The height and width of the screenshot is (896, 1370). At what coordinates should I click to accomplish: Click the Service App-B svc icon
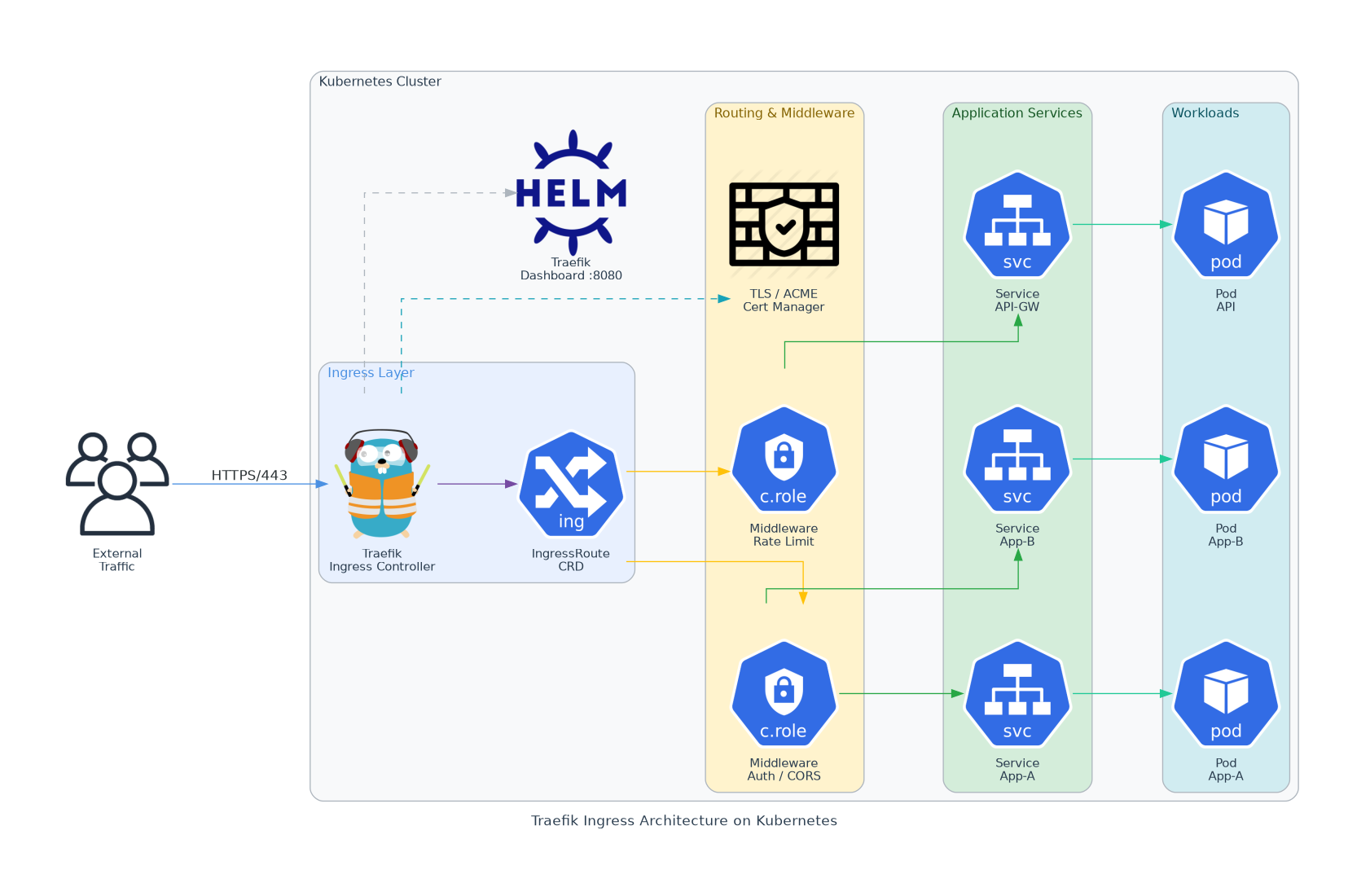pyautogui.click(x=1017, y=459)
